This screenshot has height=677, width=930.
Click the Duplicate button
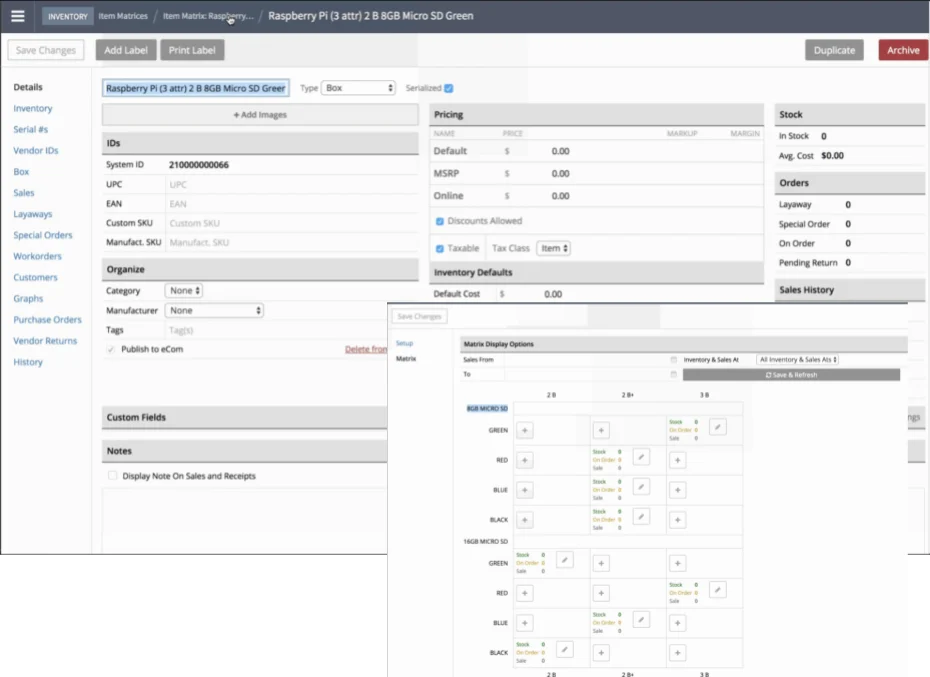[834, 50]
